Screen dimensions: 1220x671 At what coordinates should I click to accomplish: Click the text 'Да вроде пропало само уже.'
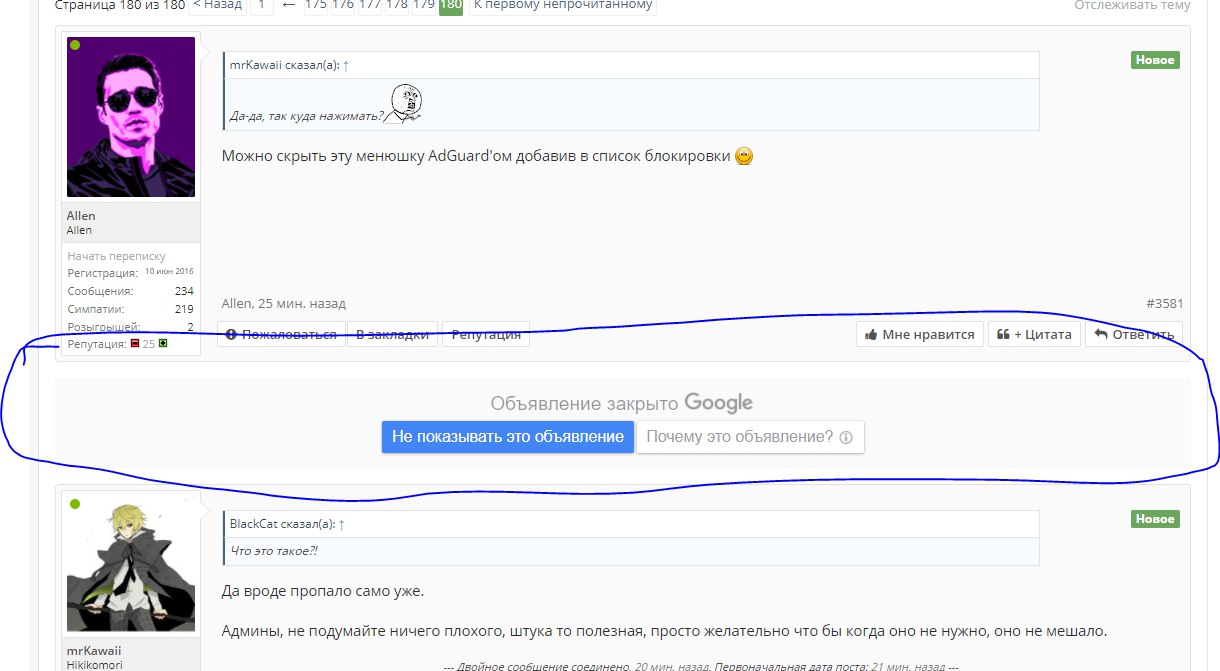point(323,591)
